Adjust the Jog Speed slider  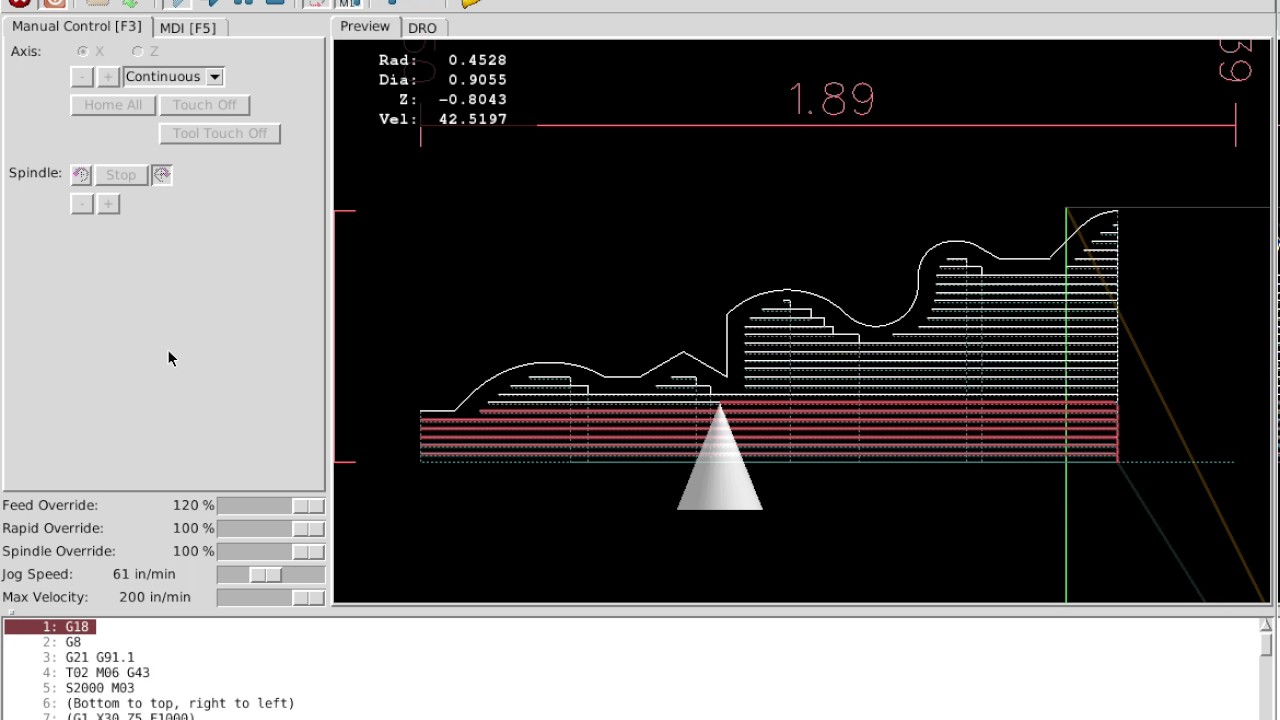coord(271,575)
